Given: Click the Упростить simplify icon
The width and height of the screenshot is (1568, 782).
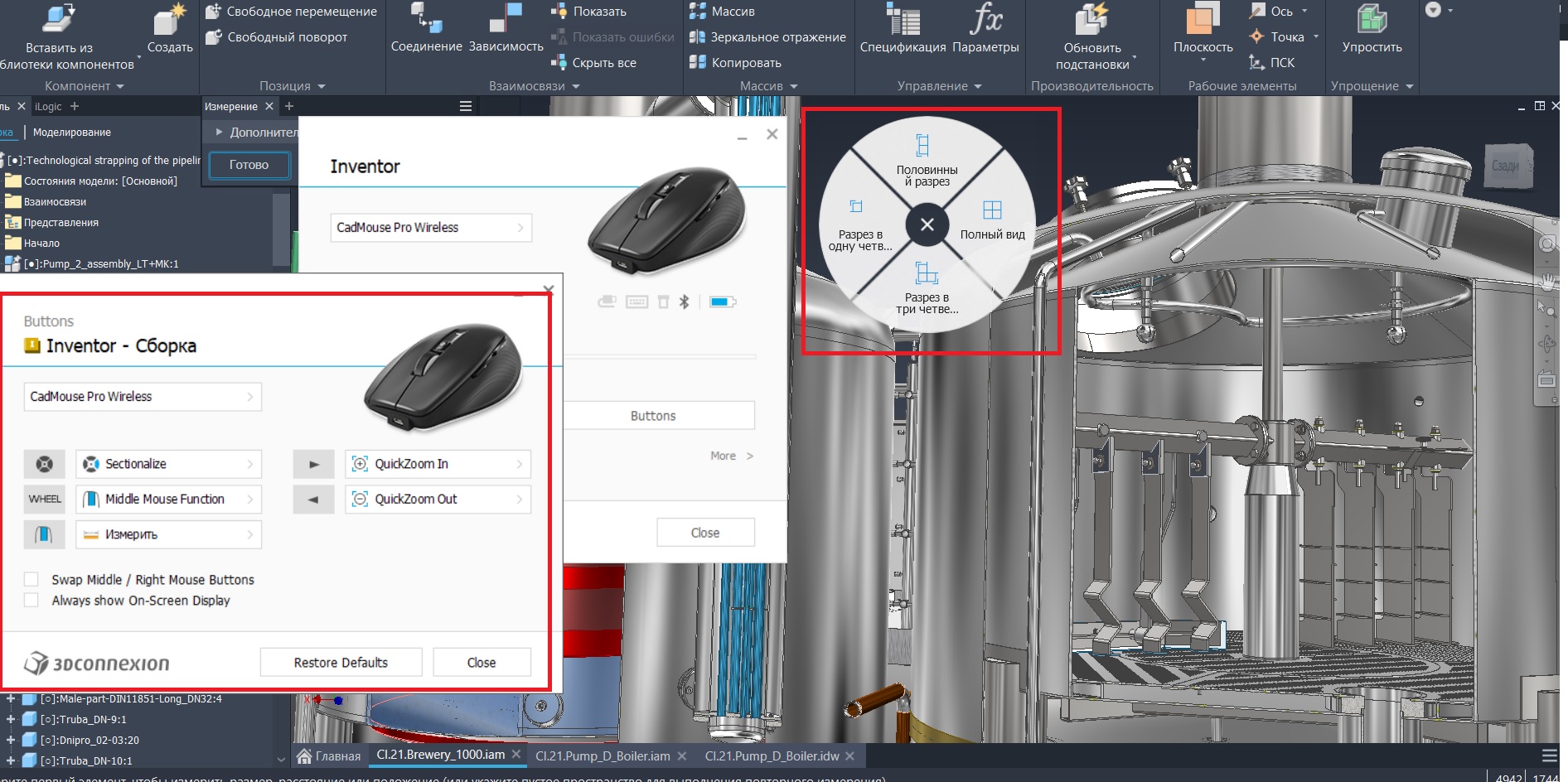Looking at the screenshot, I should [x=1372, y=21].
